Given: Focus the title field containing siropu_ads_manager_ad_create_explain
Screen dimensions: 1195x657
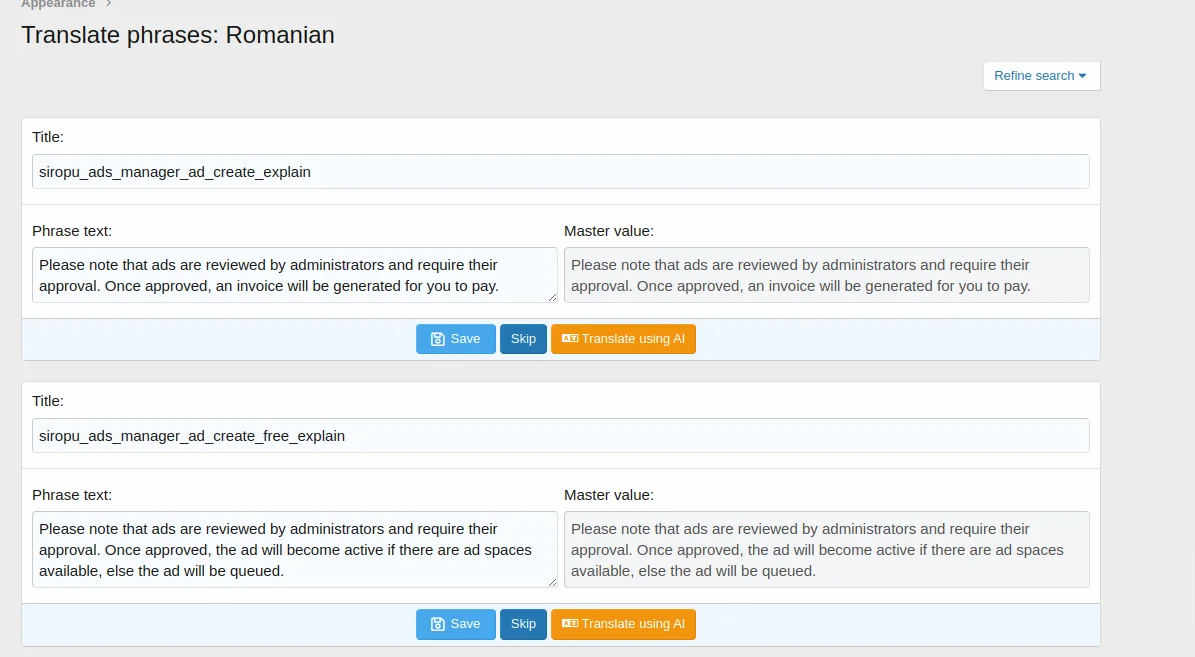Looking at the screenshot, I should pyautogui.click(x=560, y=172).
